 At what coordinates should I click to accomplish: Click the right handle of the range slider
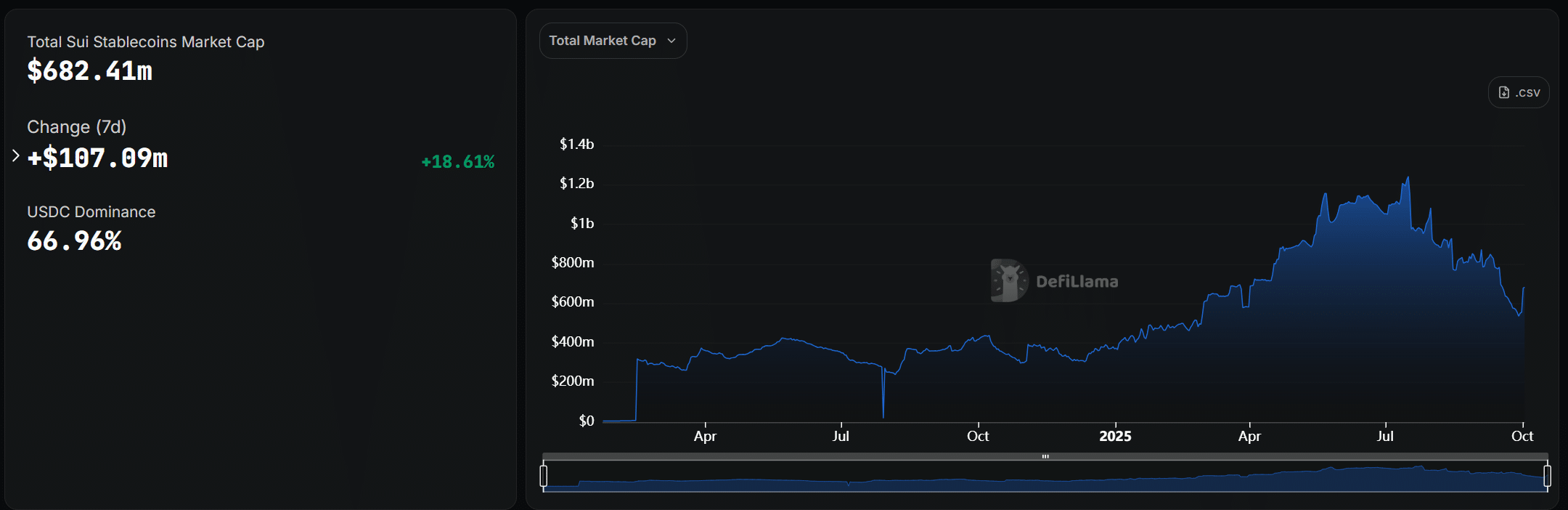pyautogui.click(x=1547, y=476)
